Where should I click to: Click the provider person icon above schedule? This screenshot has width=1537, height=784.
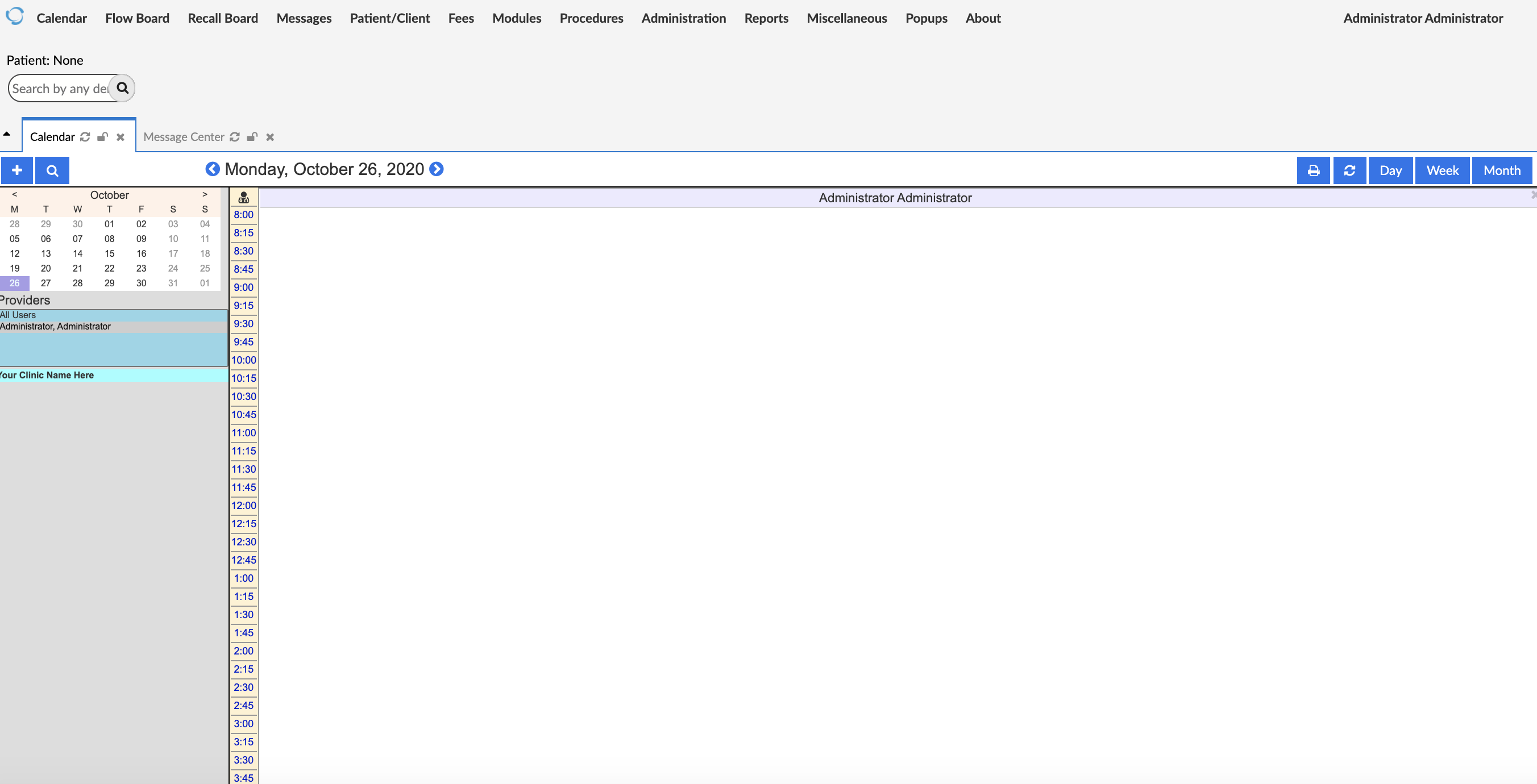coord(243,197)
